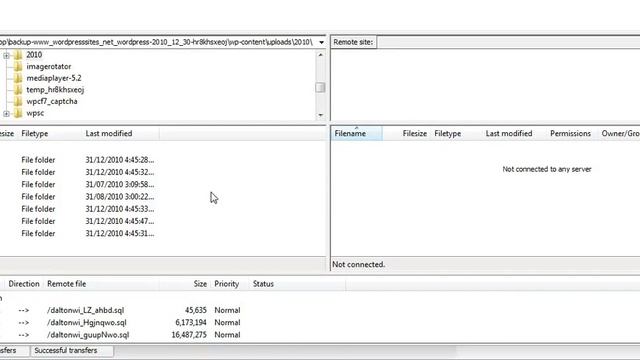The width and height of the screenshot is (640, 360).
Task: Select queued file /daltonwi_Hgjnqwo.sql
Action: (87, 322)
